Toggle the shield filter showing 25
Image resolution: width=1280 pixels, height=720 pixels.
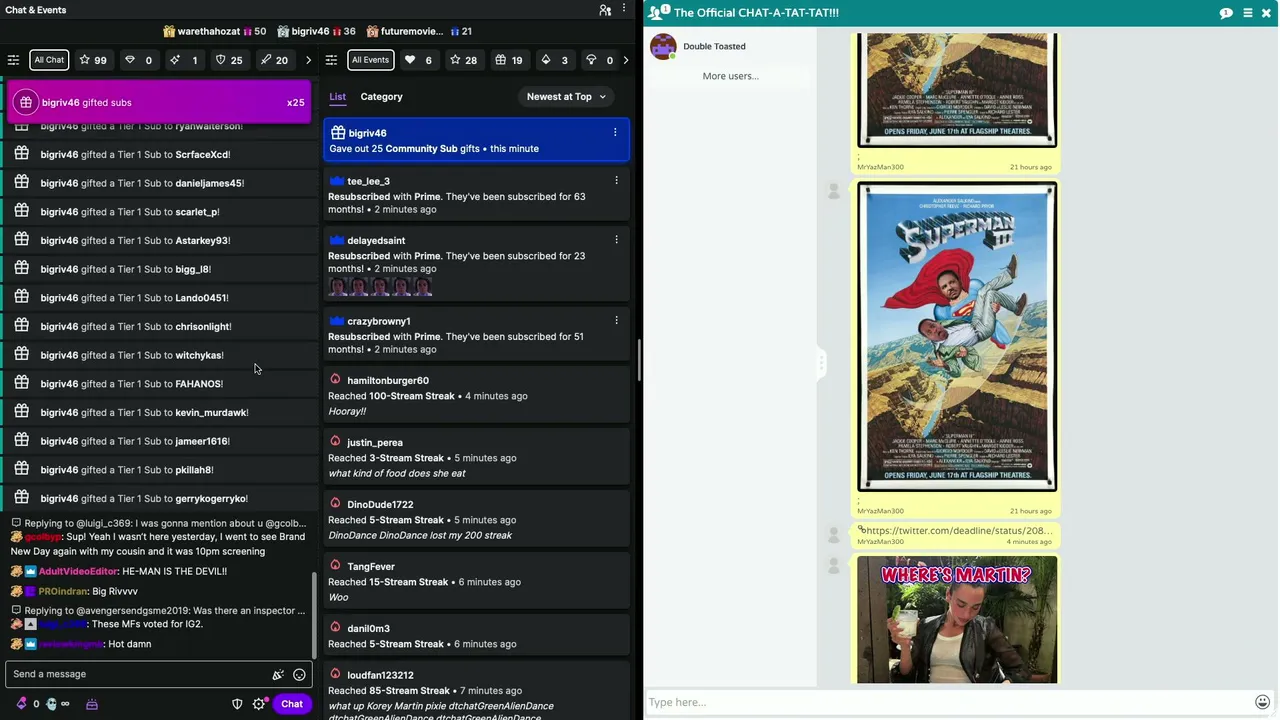[229, 60]
